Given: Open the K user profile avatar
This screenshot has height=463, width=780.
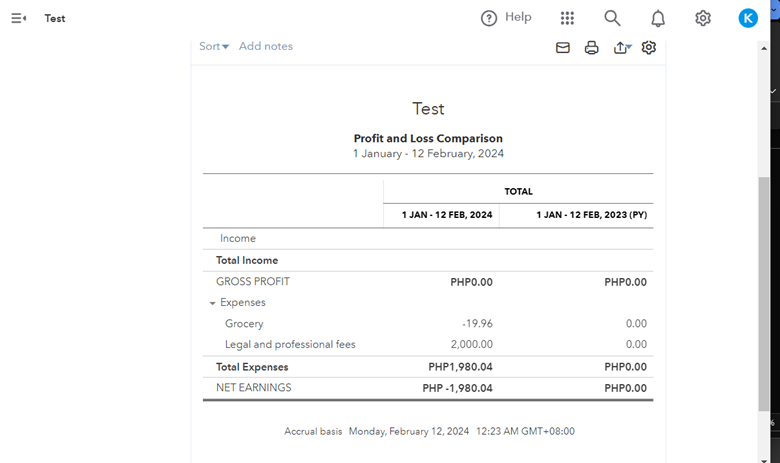Looking at the screenshot, I should click(748, 18).
